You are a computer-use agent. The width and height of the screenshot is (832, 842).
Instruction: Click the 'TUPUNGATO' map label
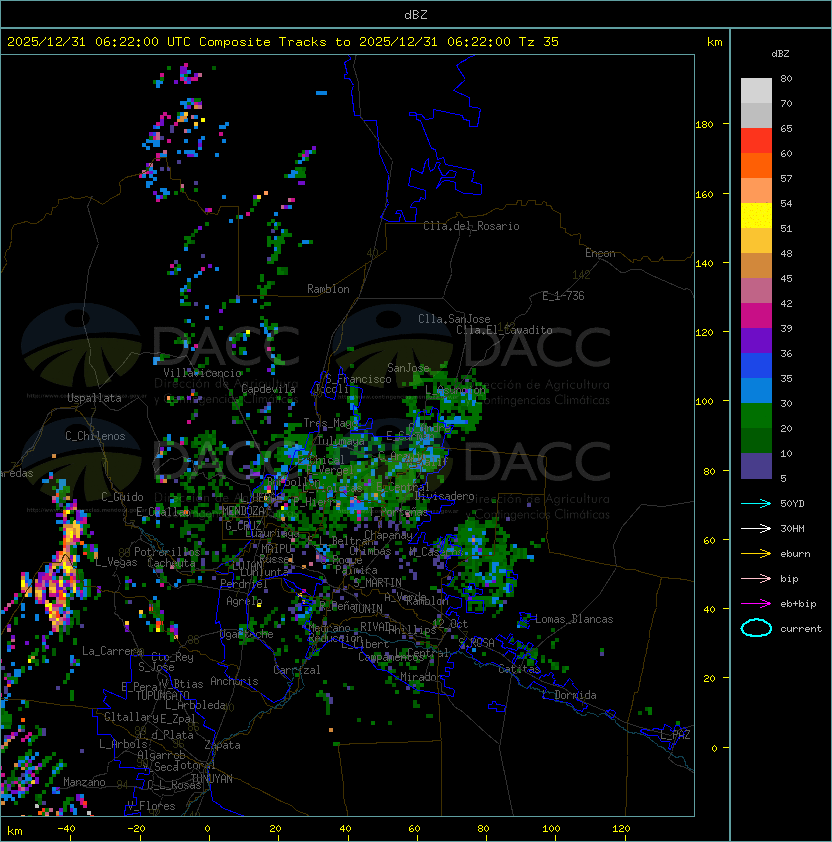pyautogui.click(x=163, y=696)
